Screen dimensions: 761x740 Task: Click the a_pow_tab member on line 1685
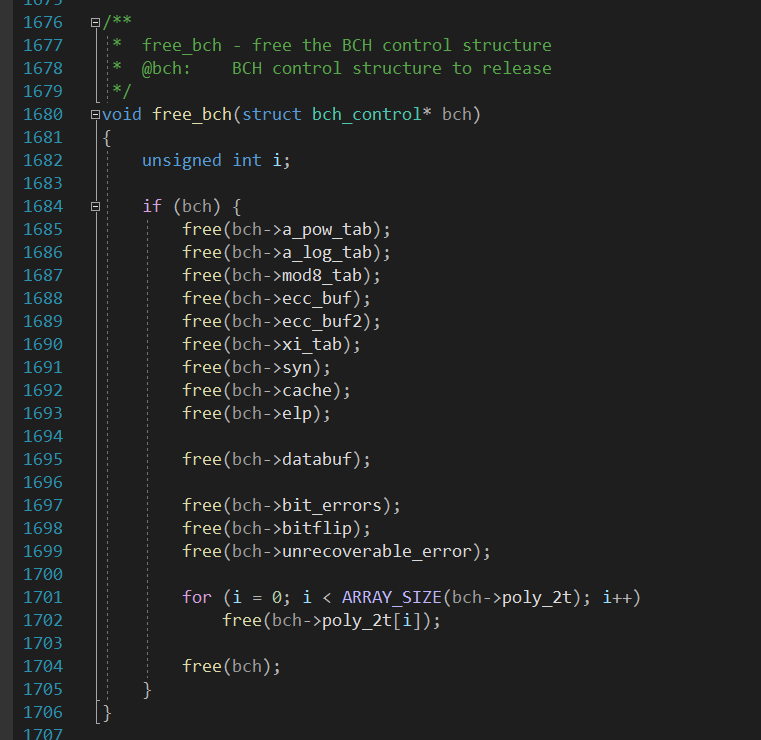click(327, 230)
